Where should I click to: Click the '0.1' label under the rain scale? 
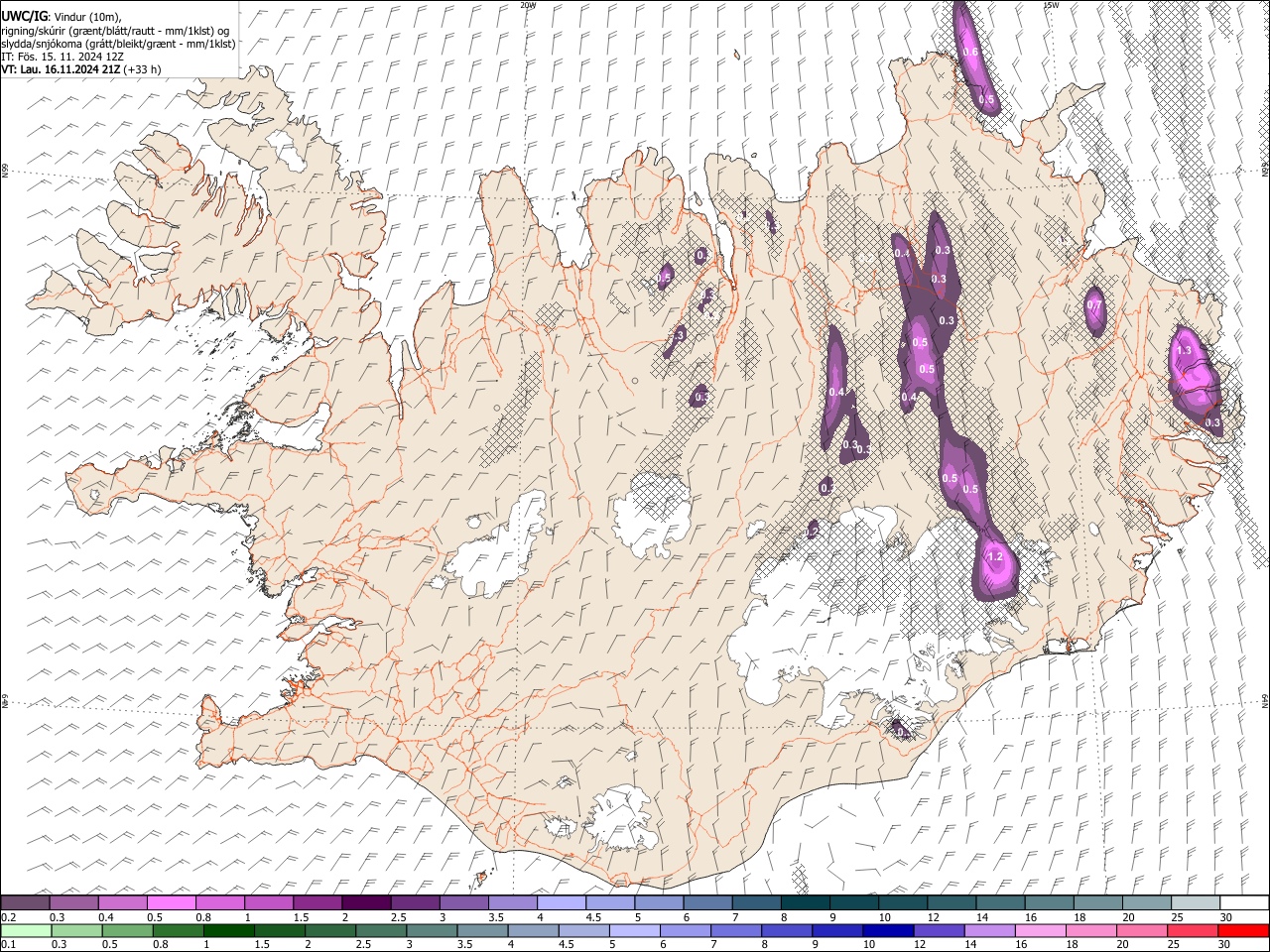coord(8,945)
